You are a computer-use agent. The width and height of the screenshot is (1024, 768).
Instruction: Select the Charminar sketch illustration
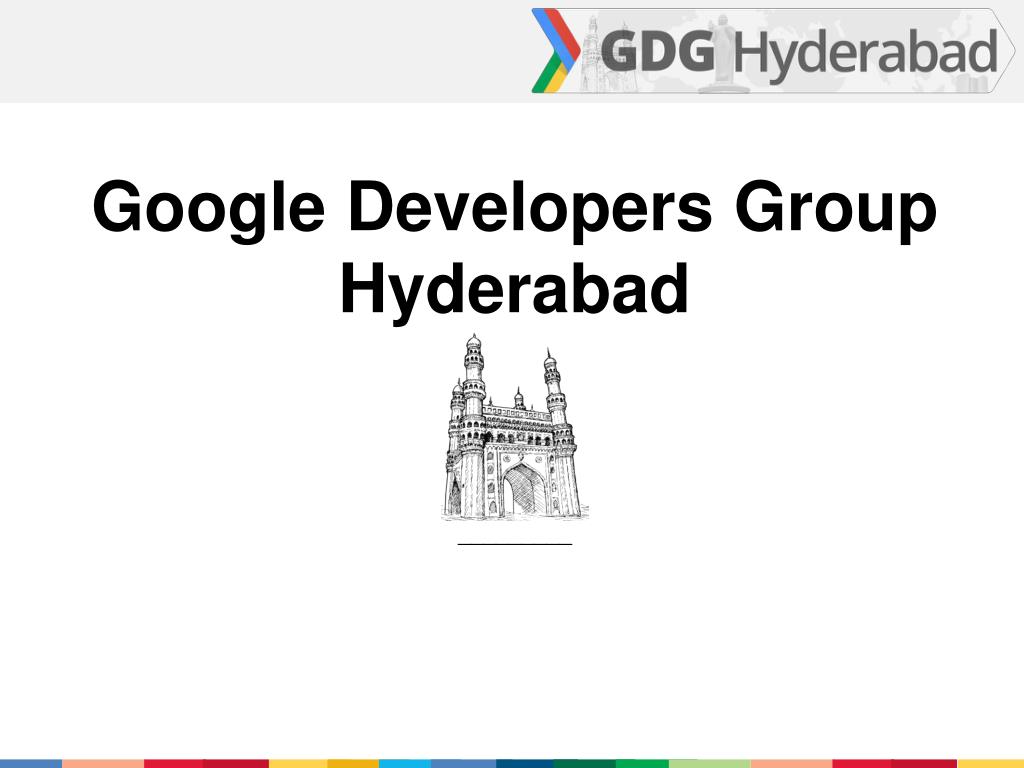point(515,427)
